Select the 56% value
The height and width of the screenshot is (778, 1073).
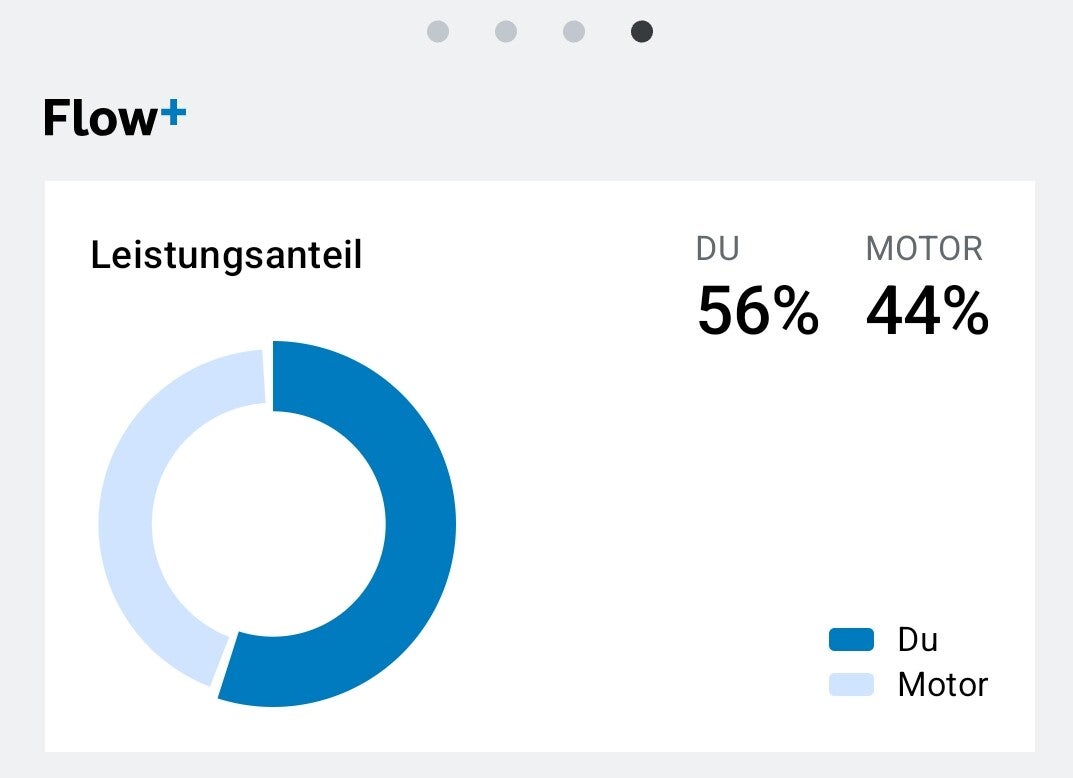click(757, 311)
